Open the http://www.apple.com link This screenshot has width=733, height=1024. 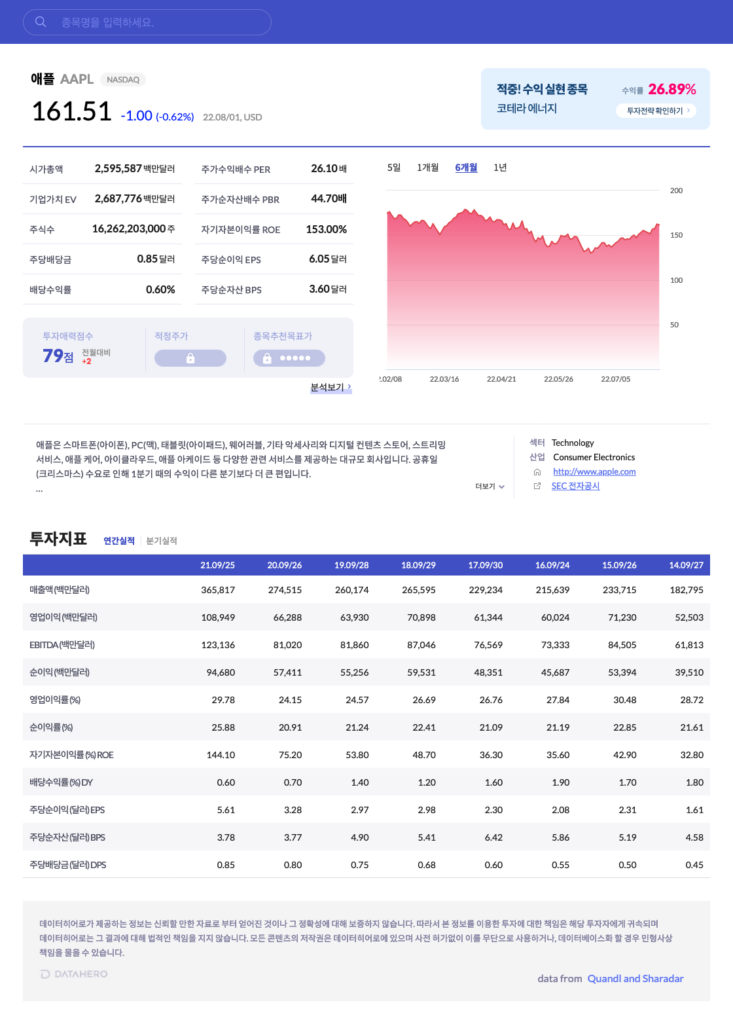594,472
